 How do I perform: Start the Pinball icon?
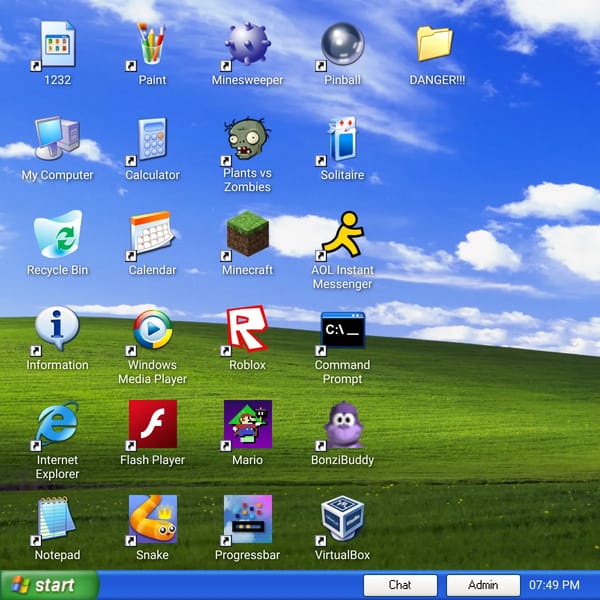coord(342,45)
